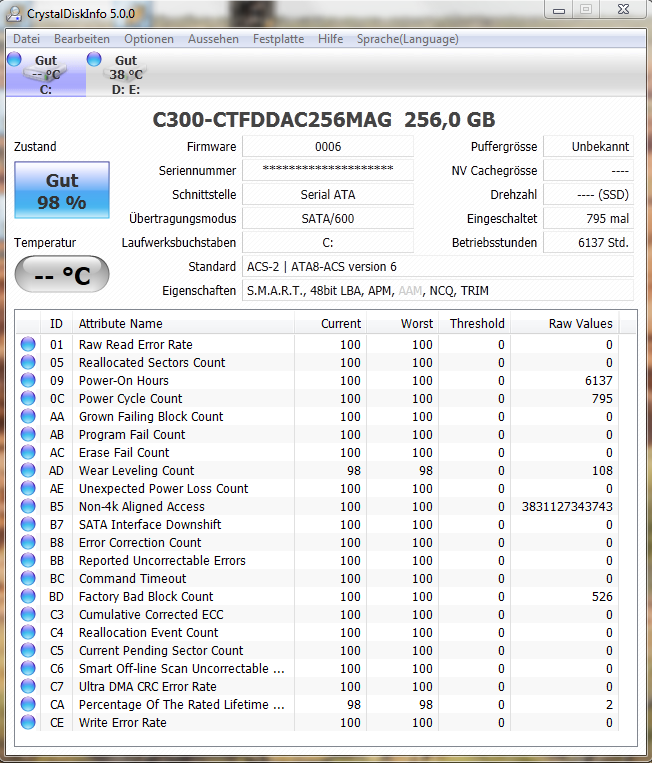The width and height of the screenshot is (652, 763).
Task: Select the Power-On Hours attribute name
Action: [x=124, y=381]
